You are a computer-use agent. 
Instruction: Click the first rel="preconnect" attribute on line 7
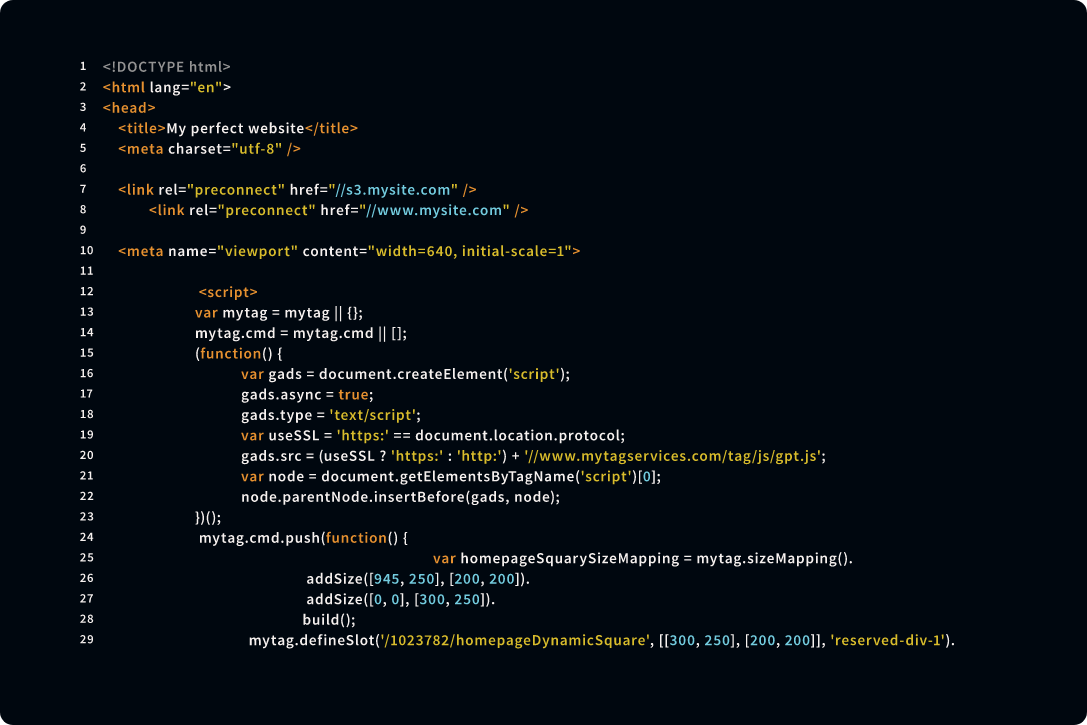click(x=221, y=190)
